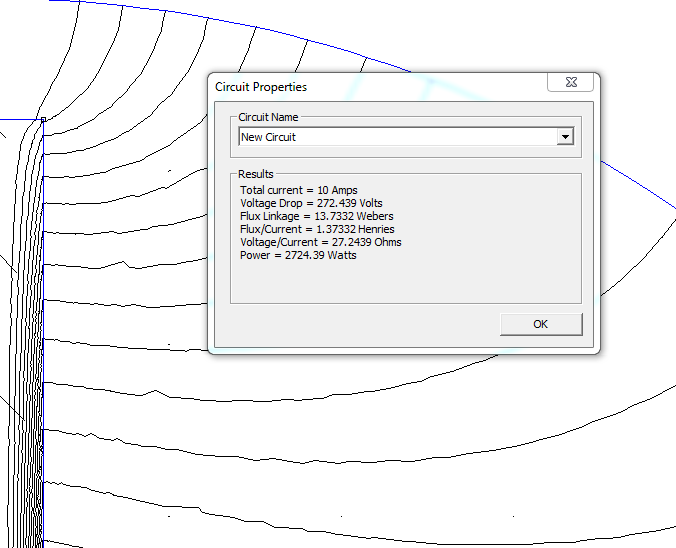Click the "Total current = 10 Amps" result
The width and height of the screenshot is (676, 548).
coord(298,190)
